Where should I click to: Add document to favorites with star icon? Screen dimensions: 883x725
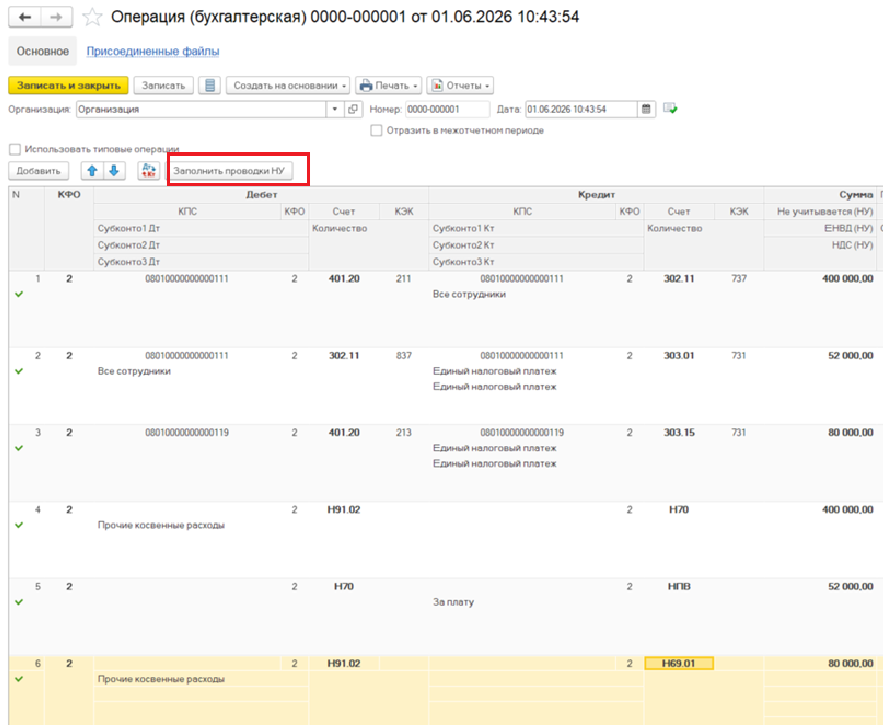92,17
